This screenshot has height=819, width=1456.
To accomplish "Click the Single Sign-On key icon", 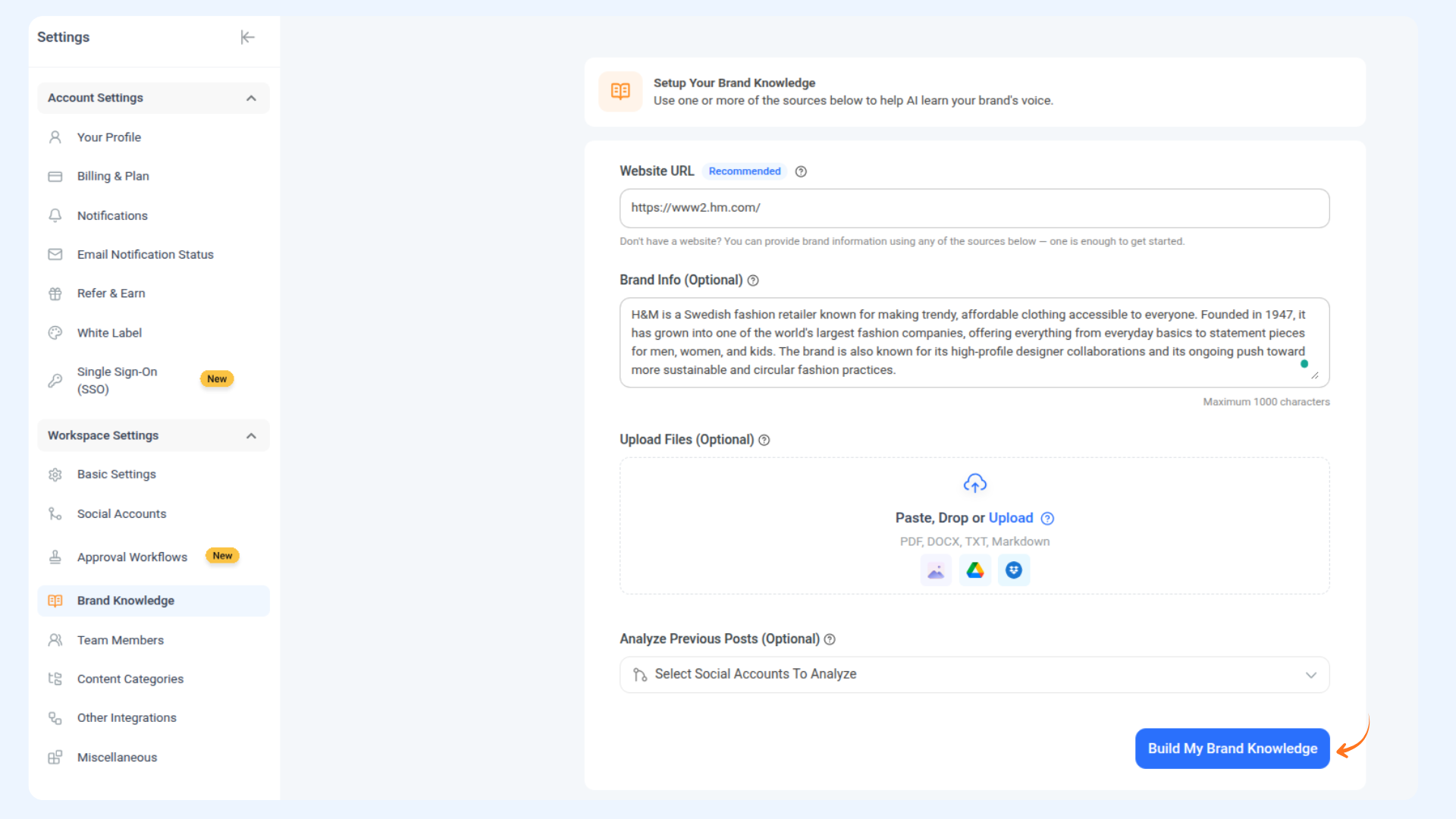I will pos(55,380).
